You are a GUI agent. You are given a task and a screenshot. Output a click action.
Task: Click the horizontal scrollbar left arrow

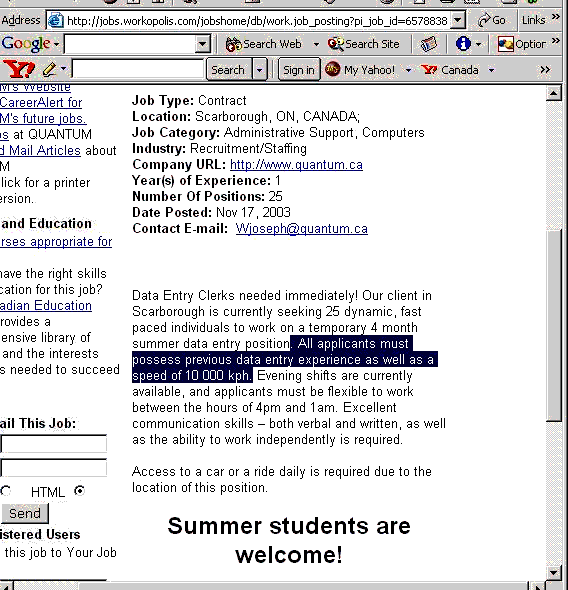tap(7, 586)
